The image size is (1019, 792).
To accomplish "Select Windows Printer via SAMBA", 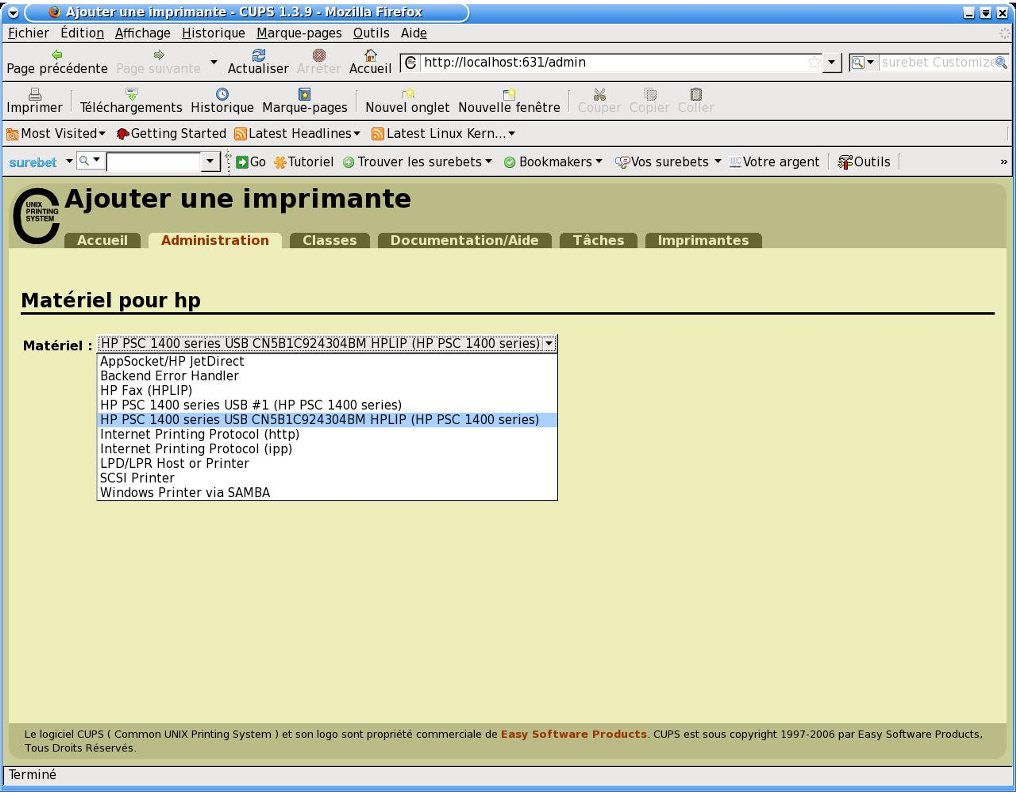I will (327, 492).
